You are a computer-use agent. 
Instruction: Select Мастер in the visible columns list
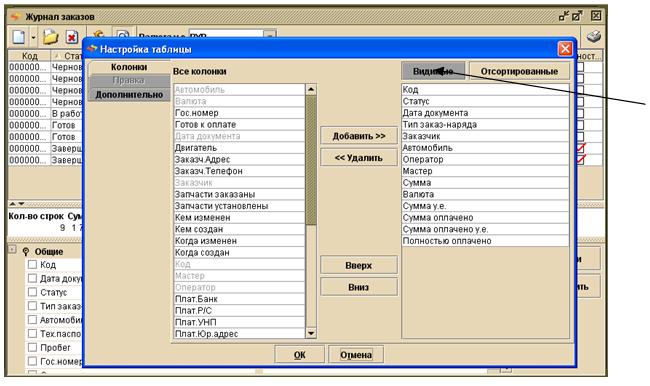[485, 171]
